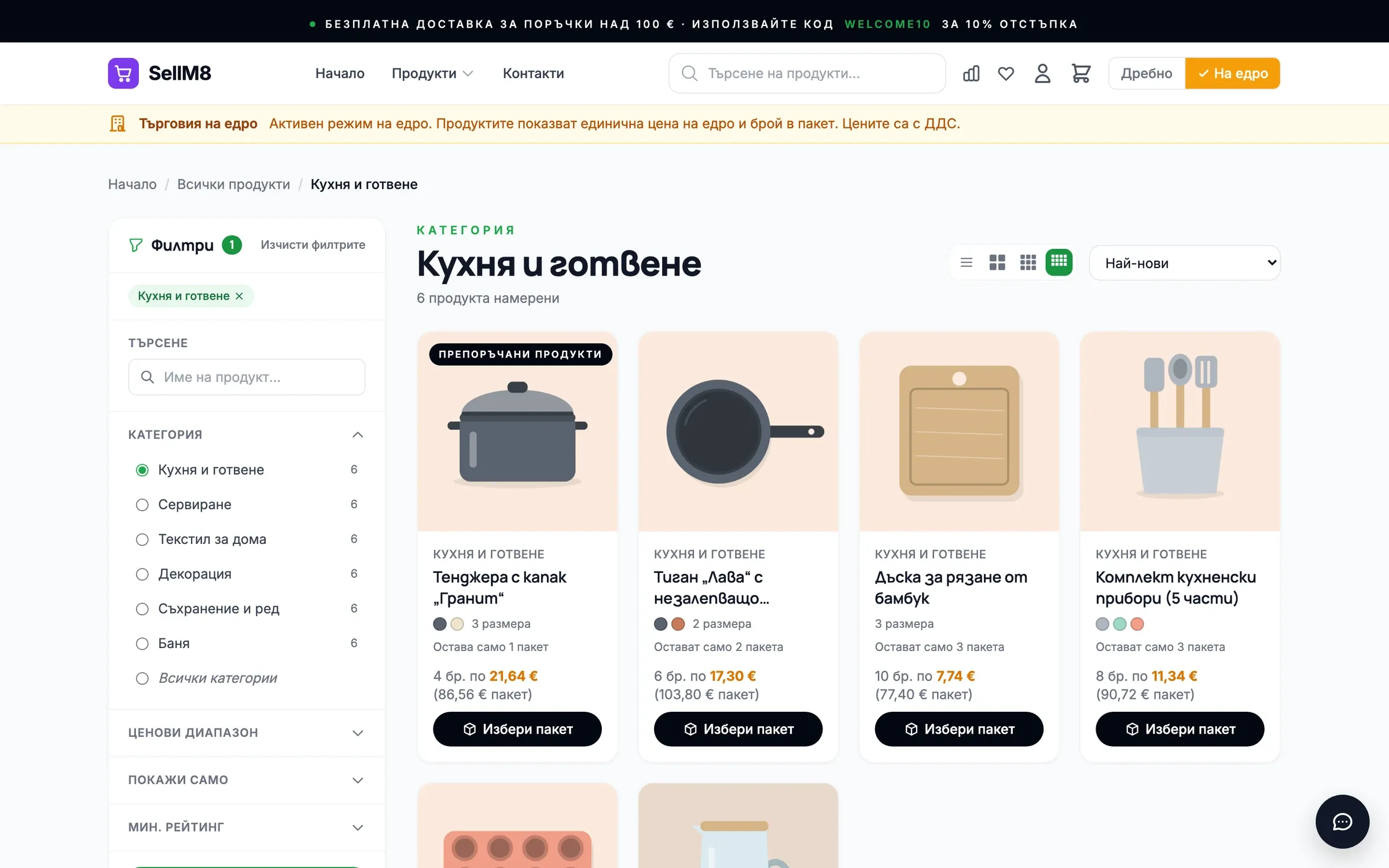The height and width of the screenshot is (868, 1389).
Task: Expand the МИН. РЕЙТИНГ section
Action: [x=247, y=827]
